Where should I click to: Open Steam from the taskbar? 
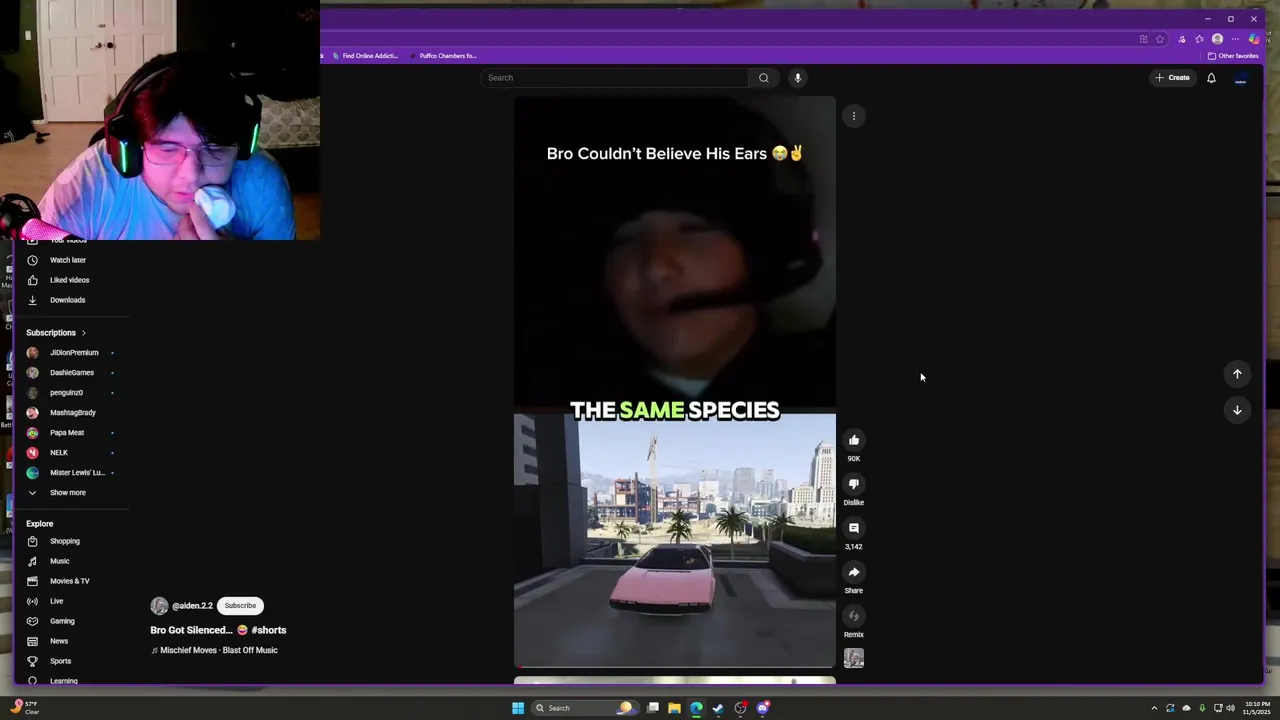[718, 708]
